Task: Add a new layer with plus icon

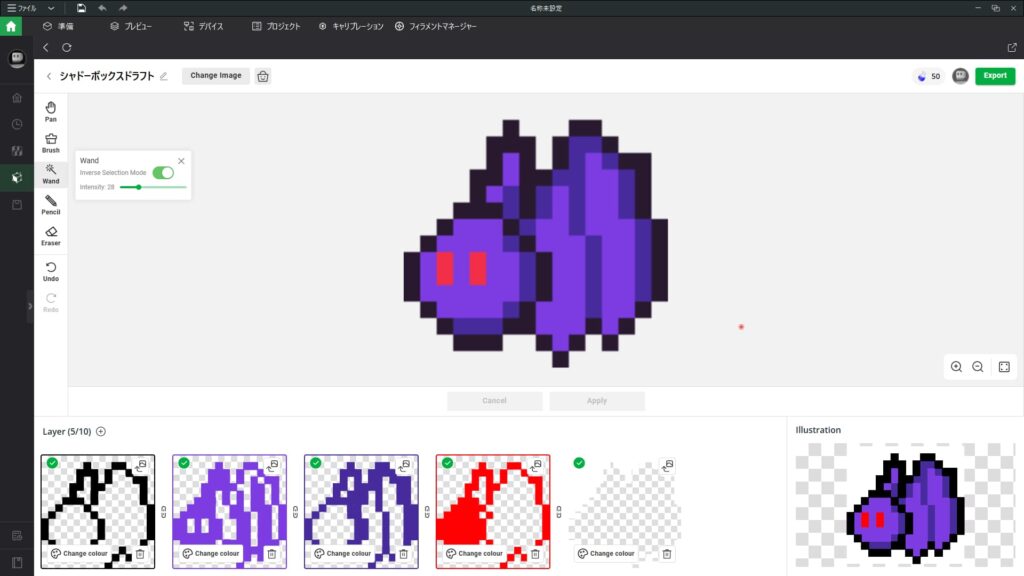Action: coord(101,432)
